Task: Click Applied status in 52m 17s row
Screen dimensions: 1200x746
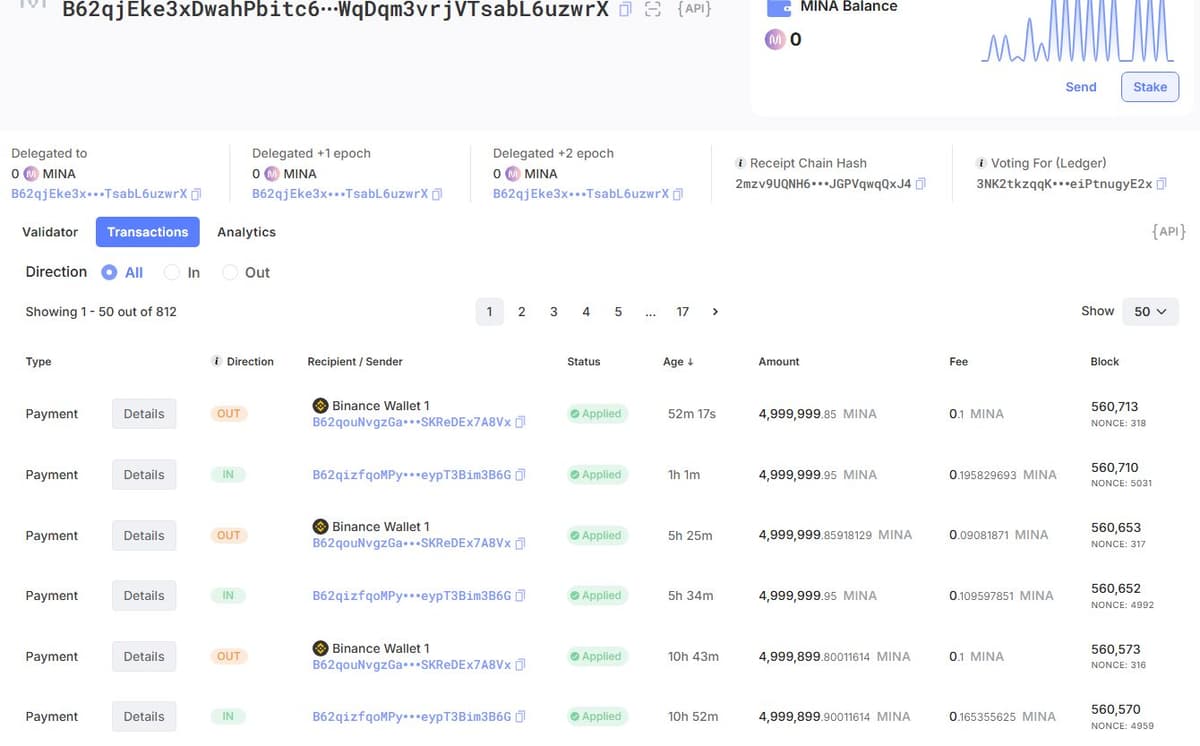Action: point(597,414)
